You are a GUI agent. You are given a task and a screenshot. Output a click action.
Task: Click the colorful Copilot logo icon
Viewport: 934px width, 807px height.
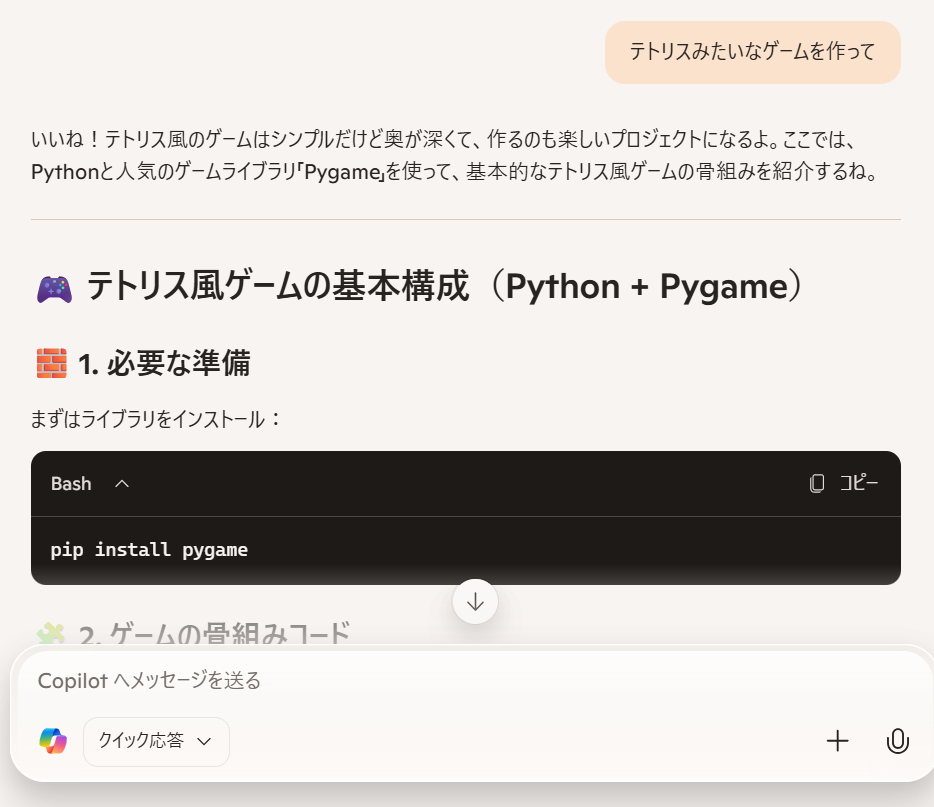click(53, 741)
